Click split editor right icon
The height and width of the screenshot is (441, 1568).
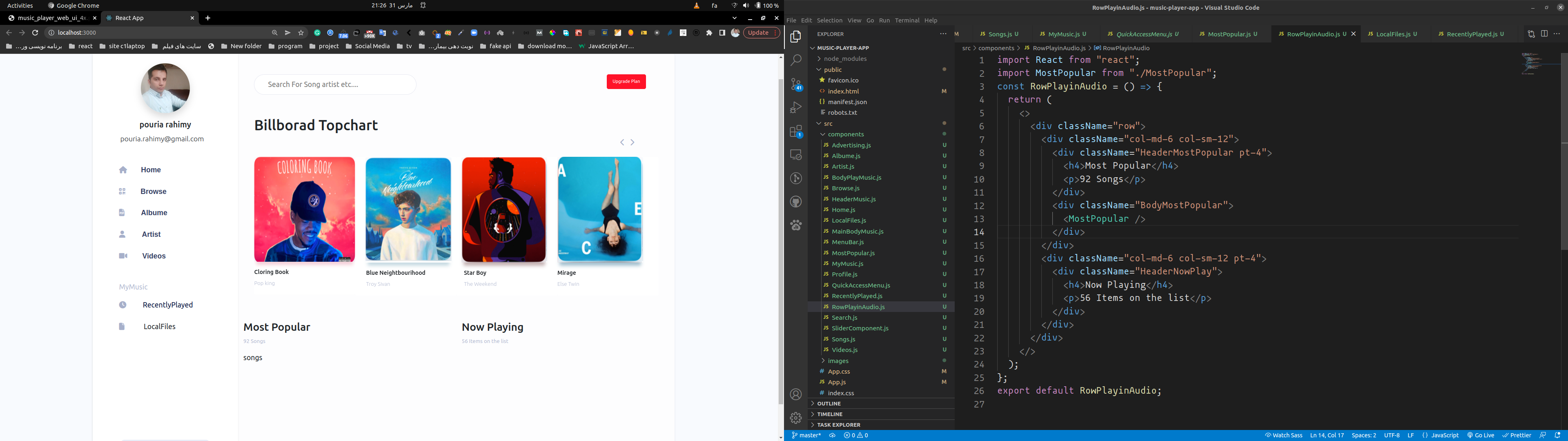[x=1543, y=34]
